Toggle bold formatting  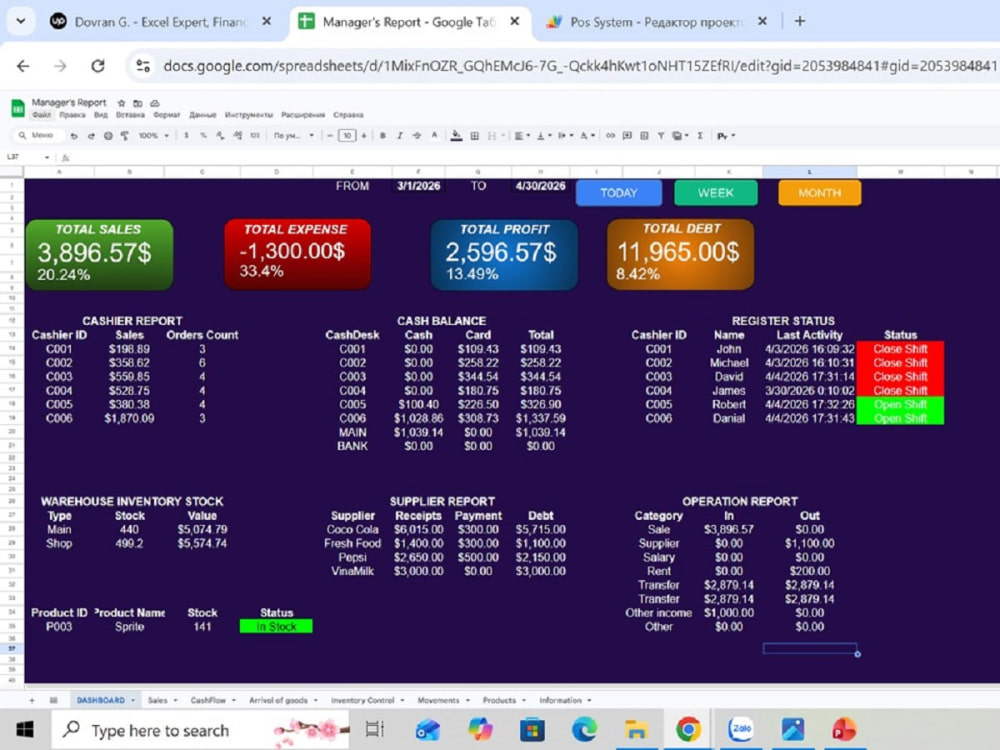coord(383,136)
